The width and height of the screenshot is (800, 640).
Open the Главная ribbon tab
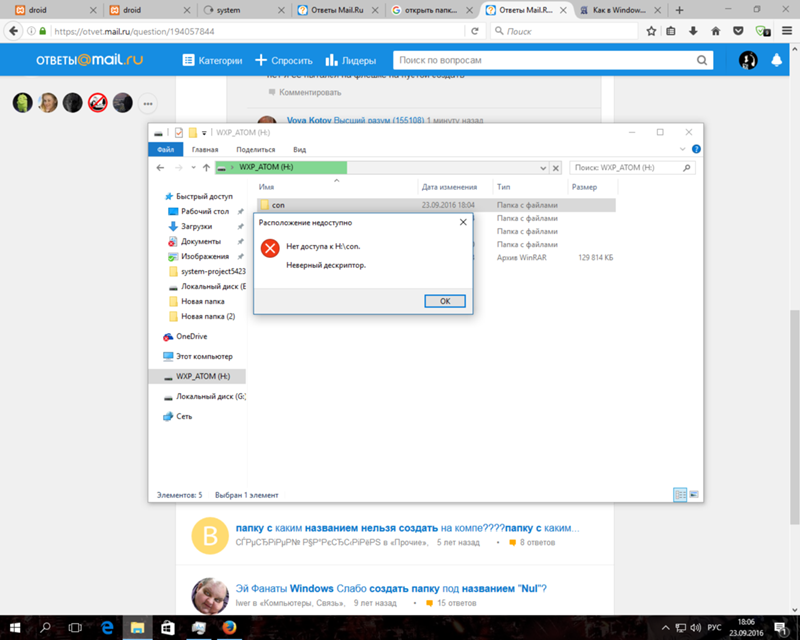click(x=205, y=149)
